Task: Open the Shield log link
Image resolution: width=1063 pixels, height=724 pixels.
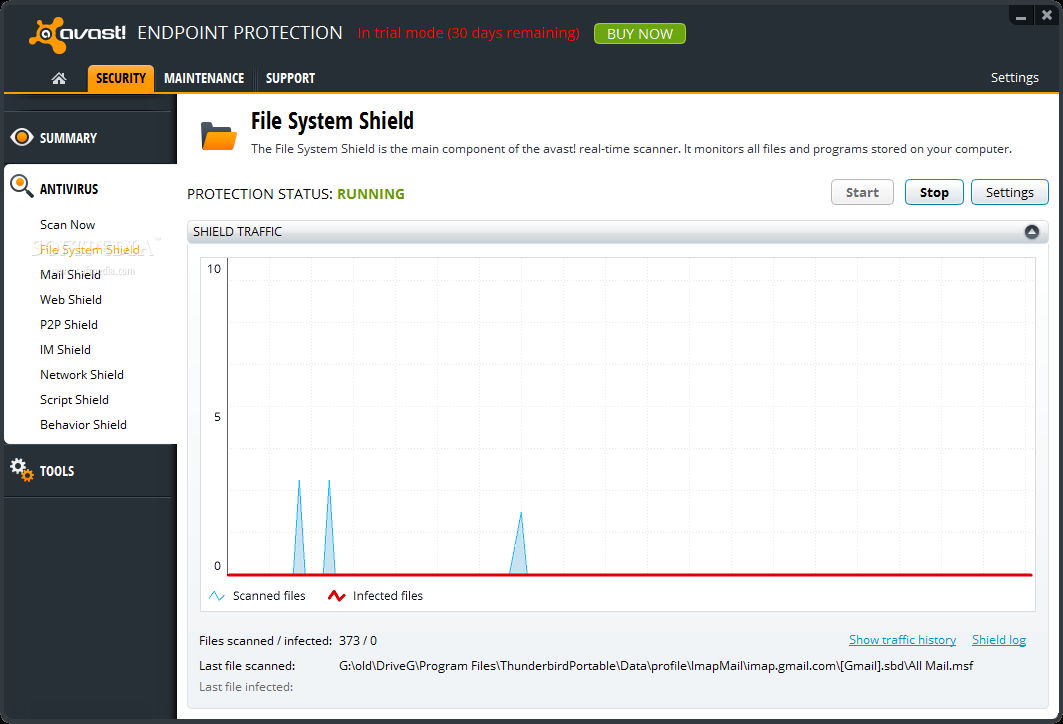Action: [999, 640]
